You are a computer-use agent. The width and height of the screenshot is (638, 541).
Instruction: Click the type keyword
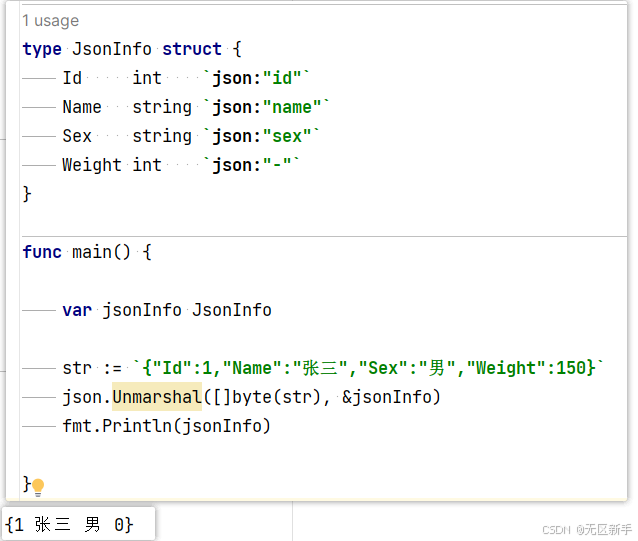pyautogui.click(x=42, y=49)
